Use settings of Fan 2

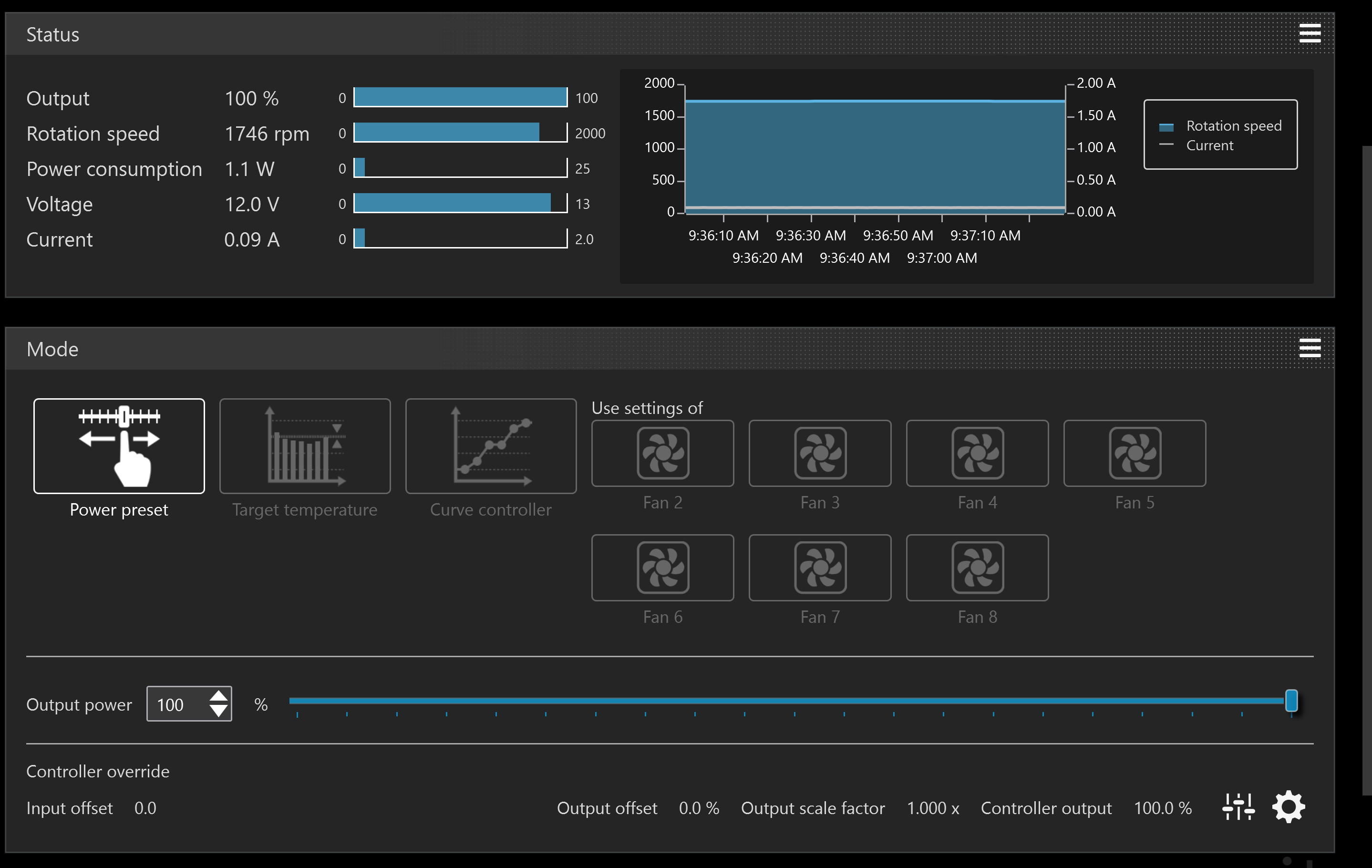662,453
